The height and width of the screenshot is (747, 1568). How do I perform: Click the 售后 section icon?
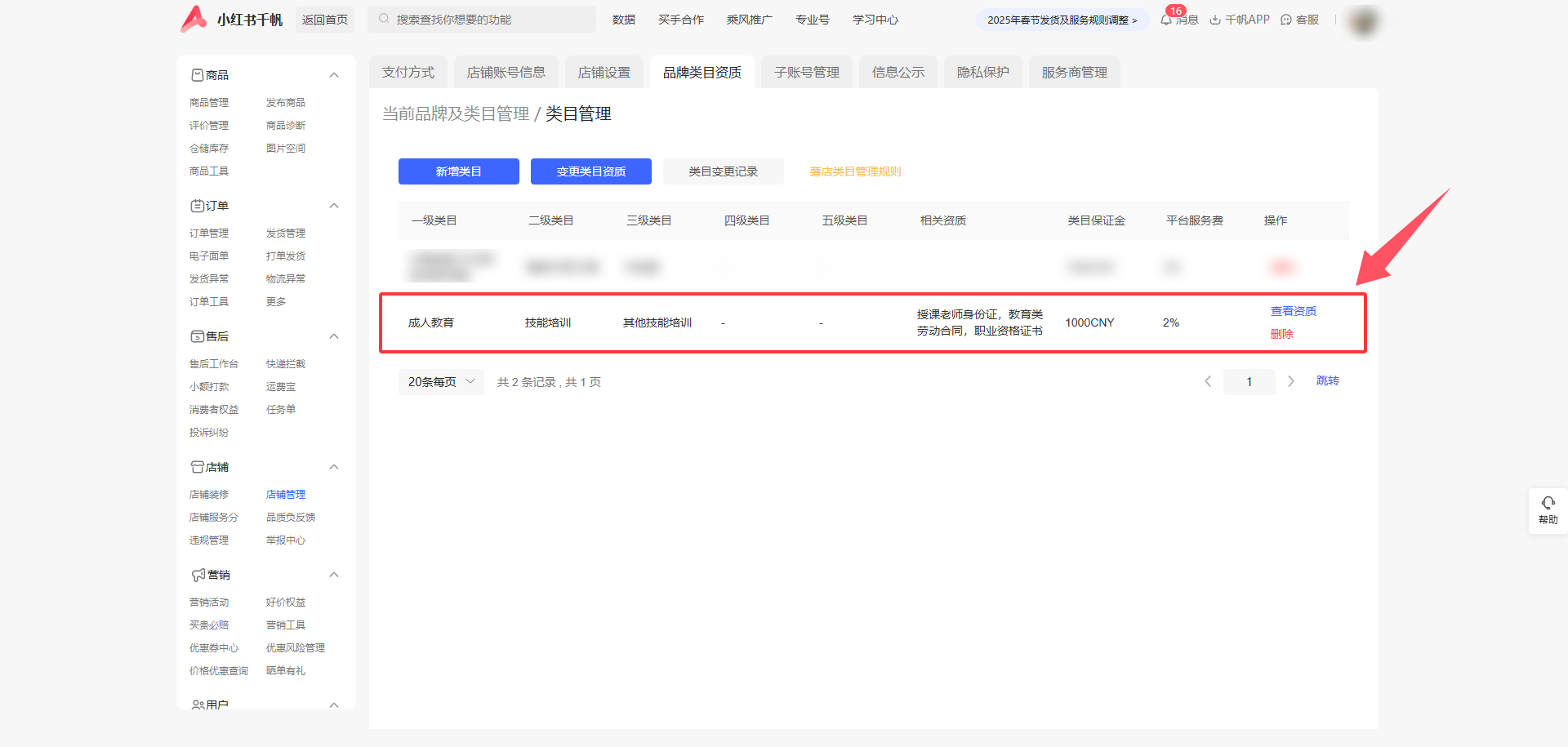point(198,336)
